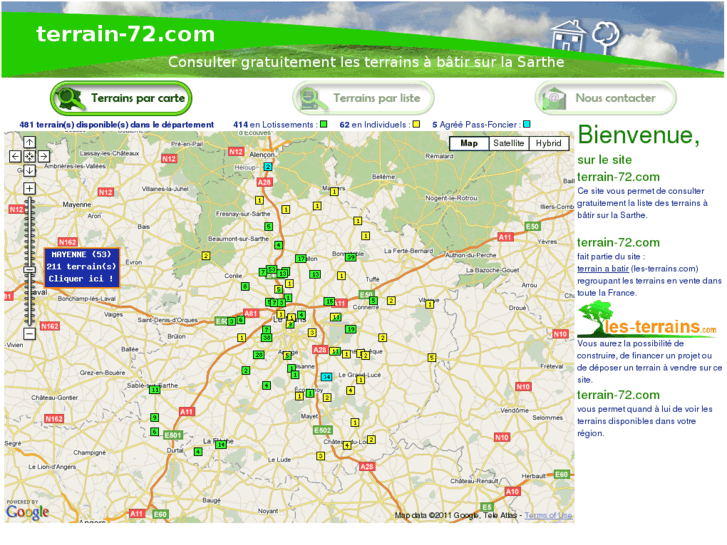This screenshot has width=727, height=545.
Task: Select green marker 6 beside E501 sign
Action: pos(154,432)
